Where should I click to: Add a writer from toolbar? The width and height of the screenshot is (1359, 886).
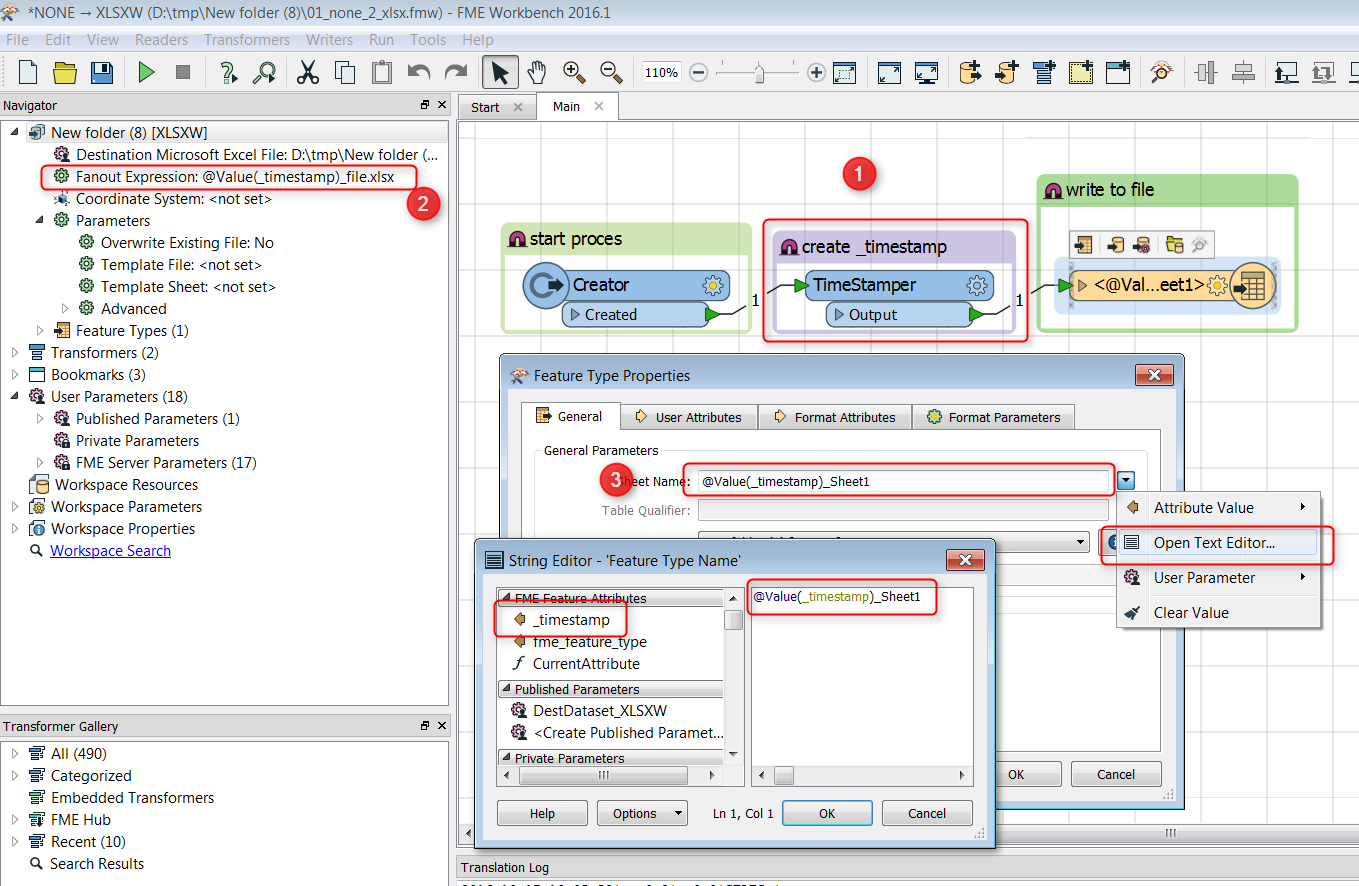pyautogui.click(x=1007, y=73)
